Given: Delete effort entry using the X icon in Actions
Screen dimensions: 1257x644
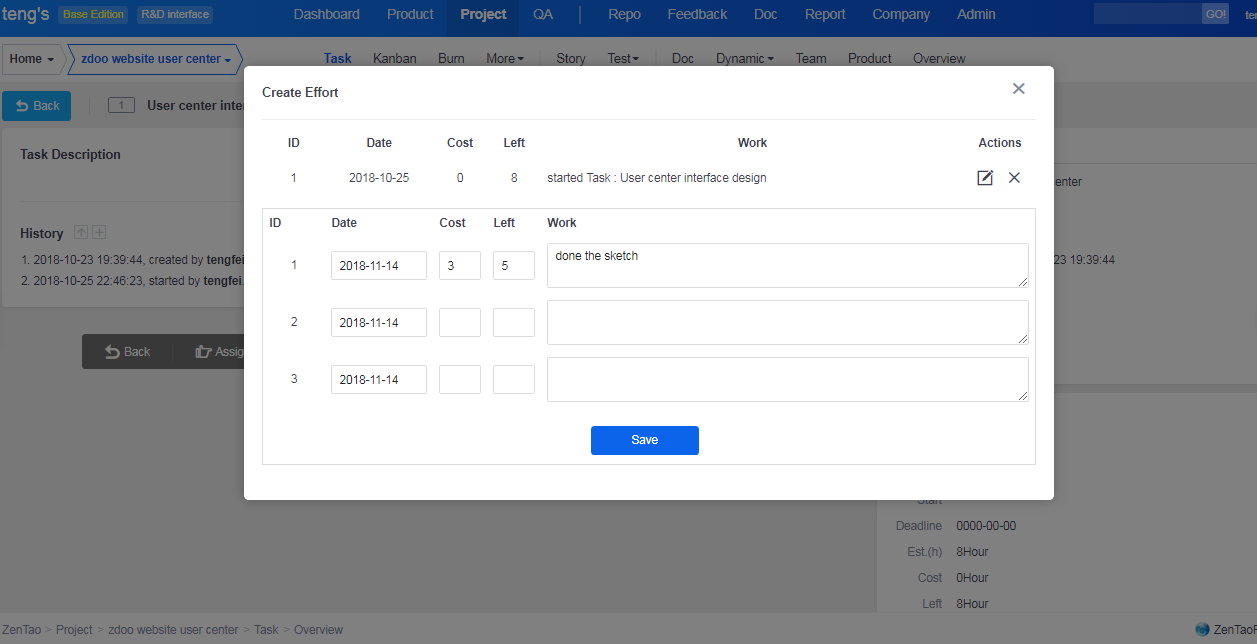Looking at the screenshot, I should pos(1014,178).
